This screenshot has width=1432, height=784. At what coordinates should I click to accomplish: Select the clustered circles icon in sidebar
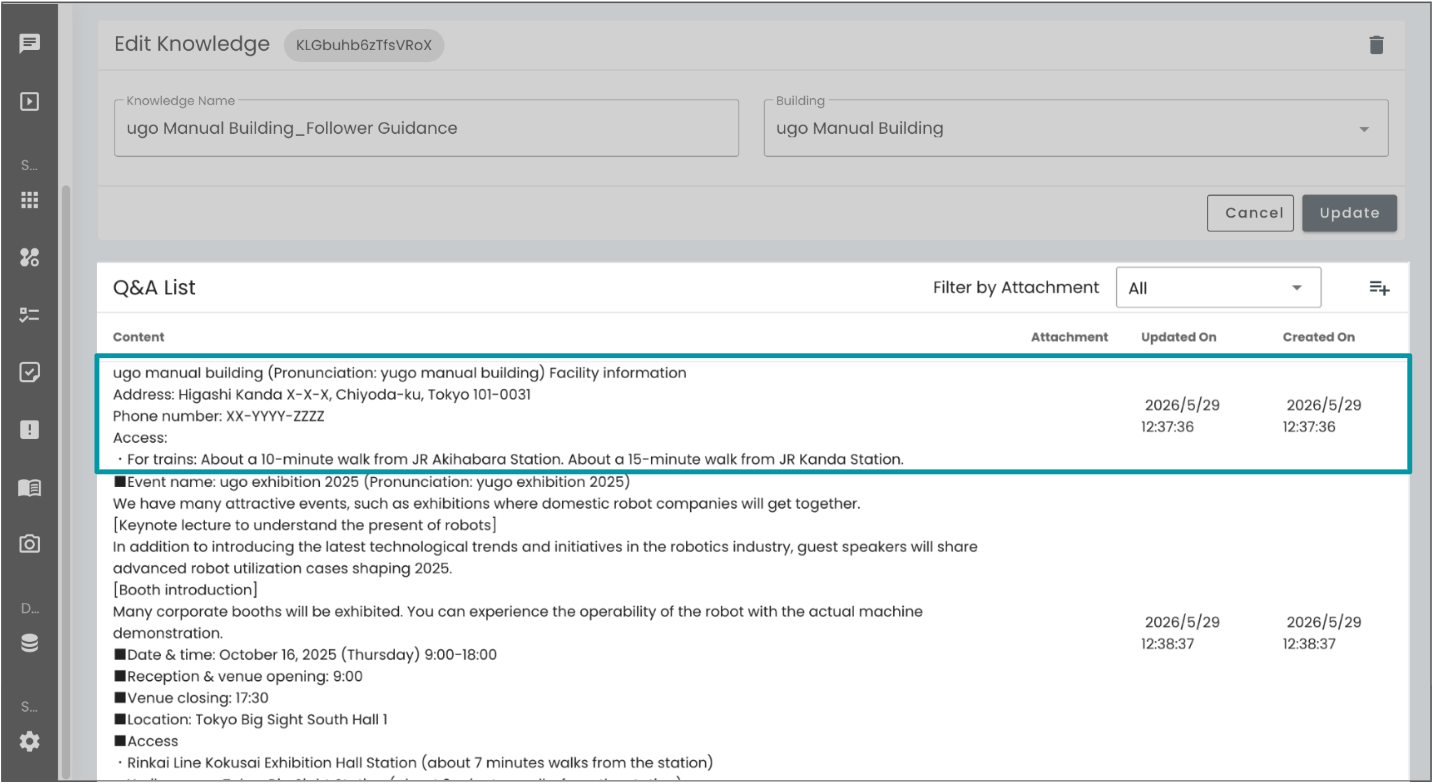[x=30, y=257]
